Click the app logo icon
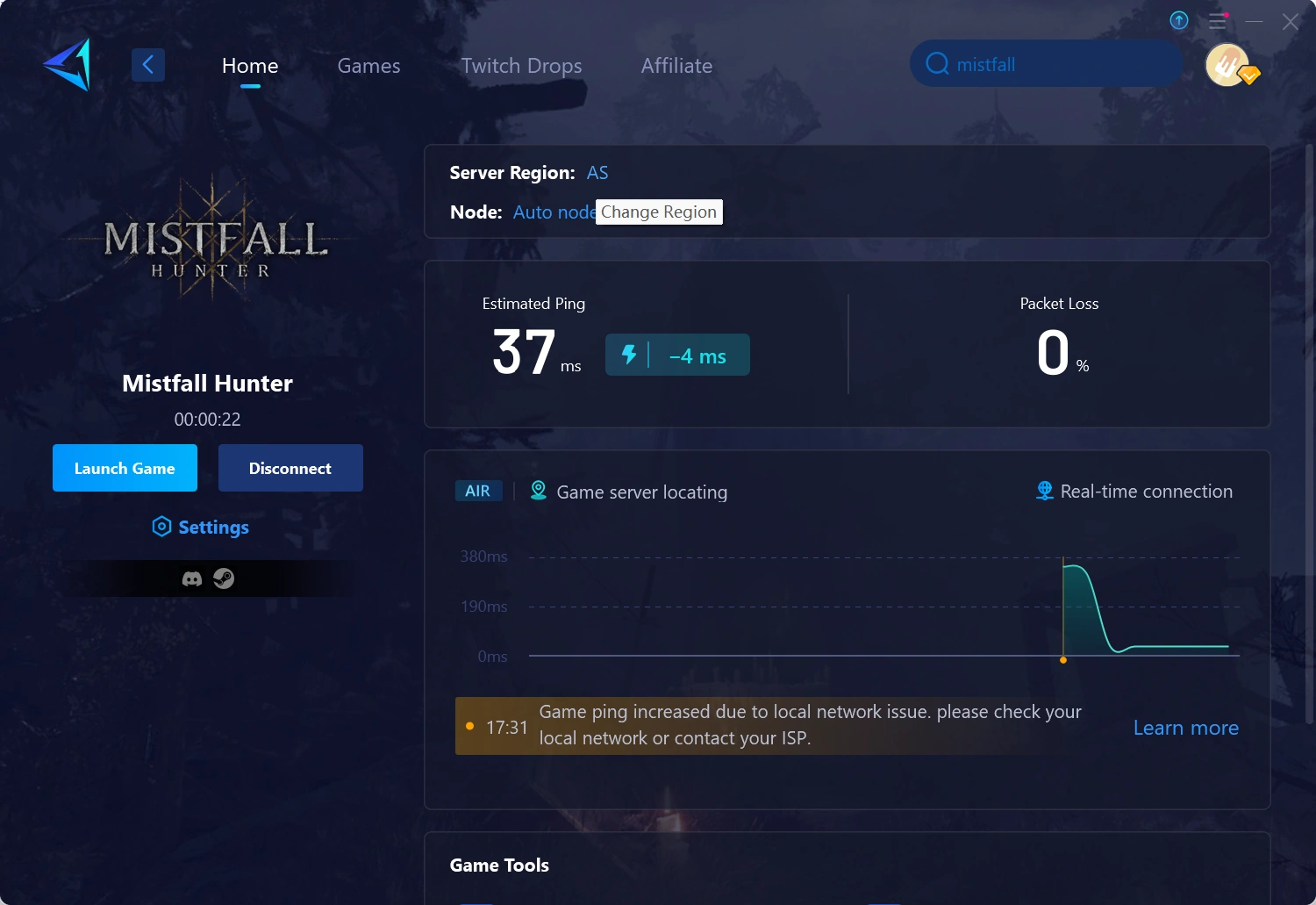Viewport: 1316px width, 905px height. [x=67, y=65]
